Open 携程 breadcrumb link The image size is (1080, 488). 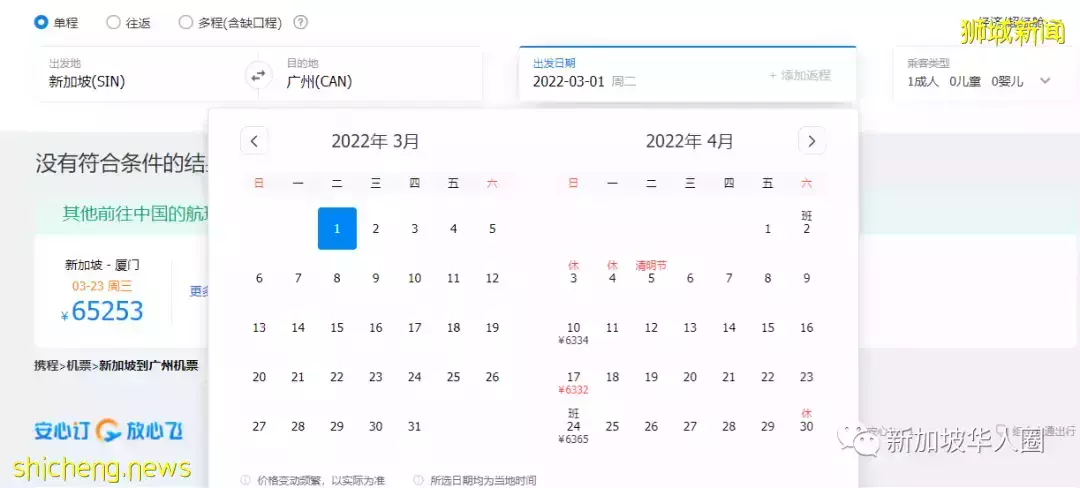pyautogui.click(x=45, y=365)
